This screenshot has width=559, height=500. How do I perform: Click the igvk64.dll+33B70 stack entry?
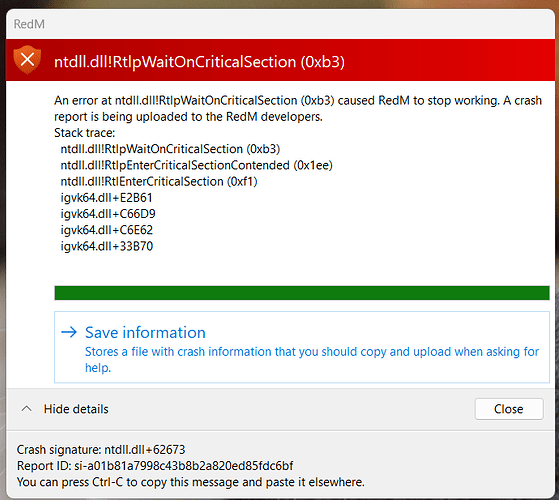point(107,246)
